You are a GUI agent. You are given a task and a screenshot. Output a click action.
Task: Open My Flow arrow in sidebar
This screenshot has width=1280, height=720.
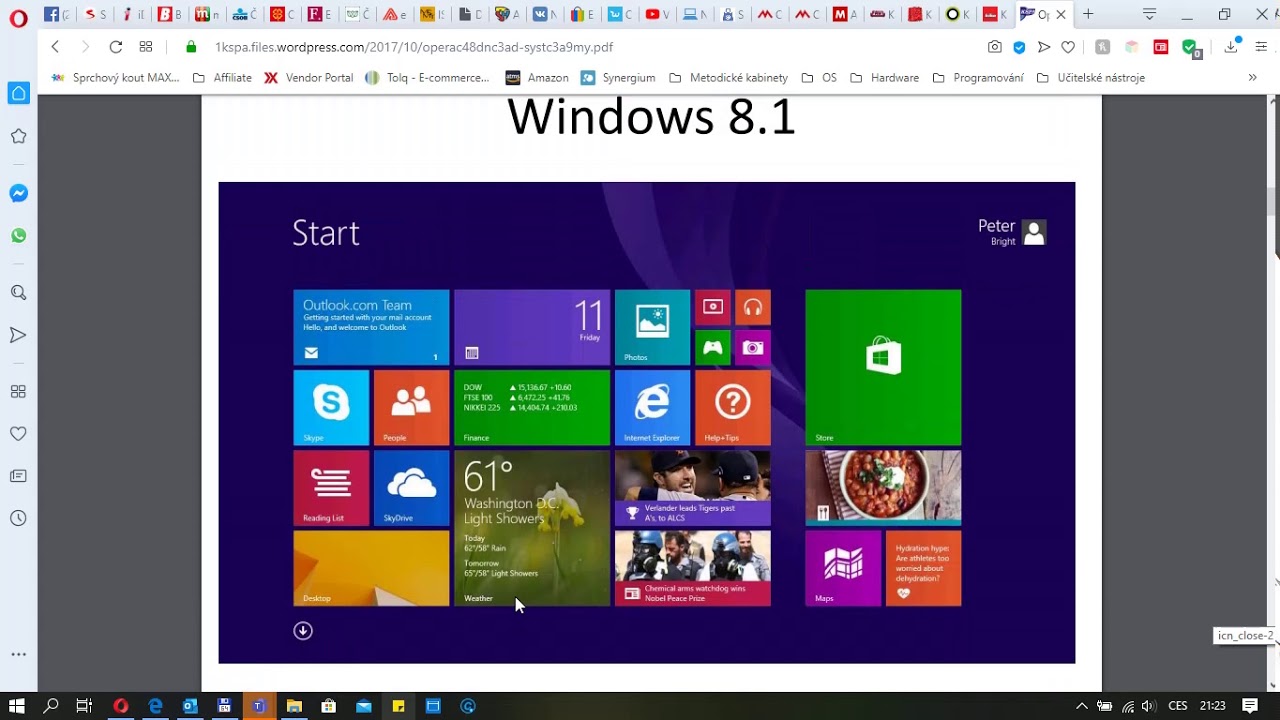click(x=18, y=335)
